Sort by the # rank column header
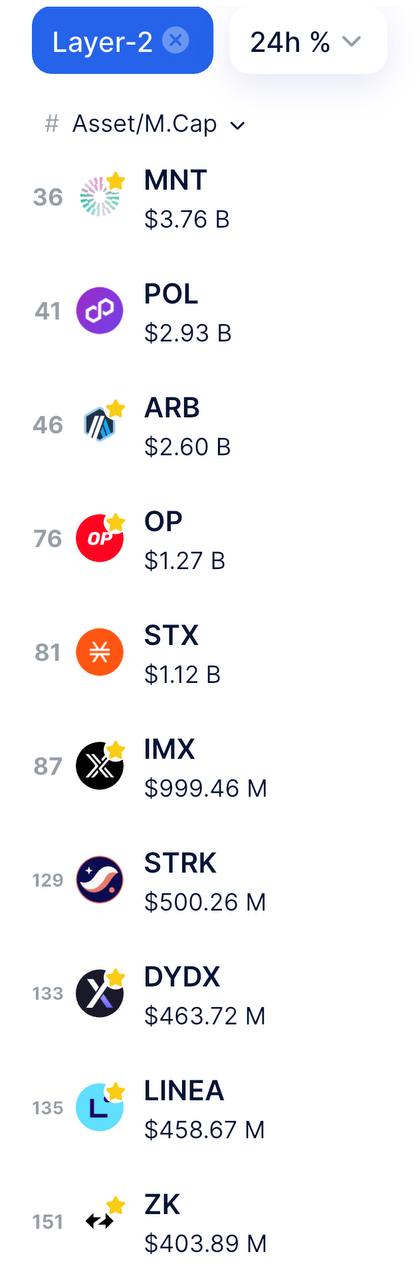This screenshot has height=1280, width=420. tap(52, 124)
